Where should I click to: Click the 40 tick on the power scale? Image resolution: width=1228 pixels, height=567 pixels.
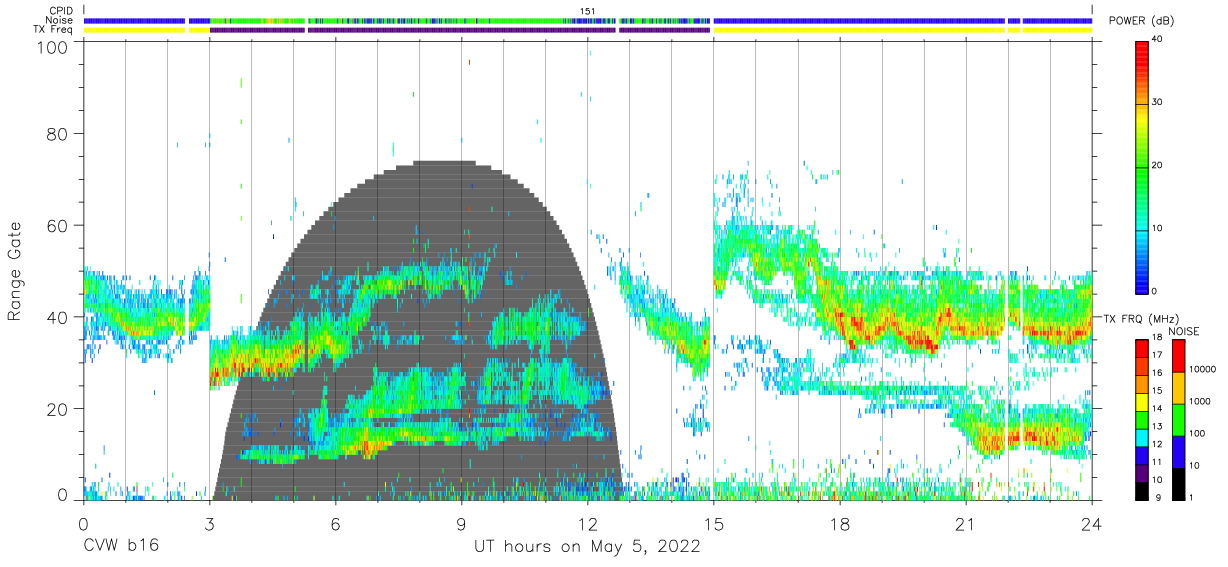1158,39
